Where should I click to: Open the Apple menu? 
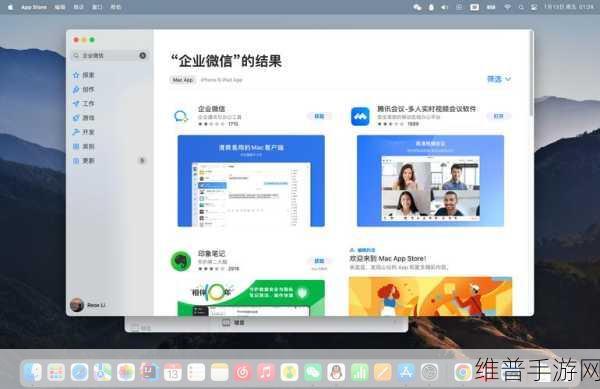point(10,7)
